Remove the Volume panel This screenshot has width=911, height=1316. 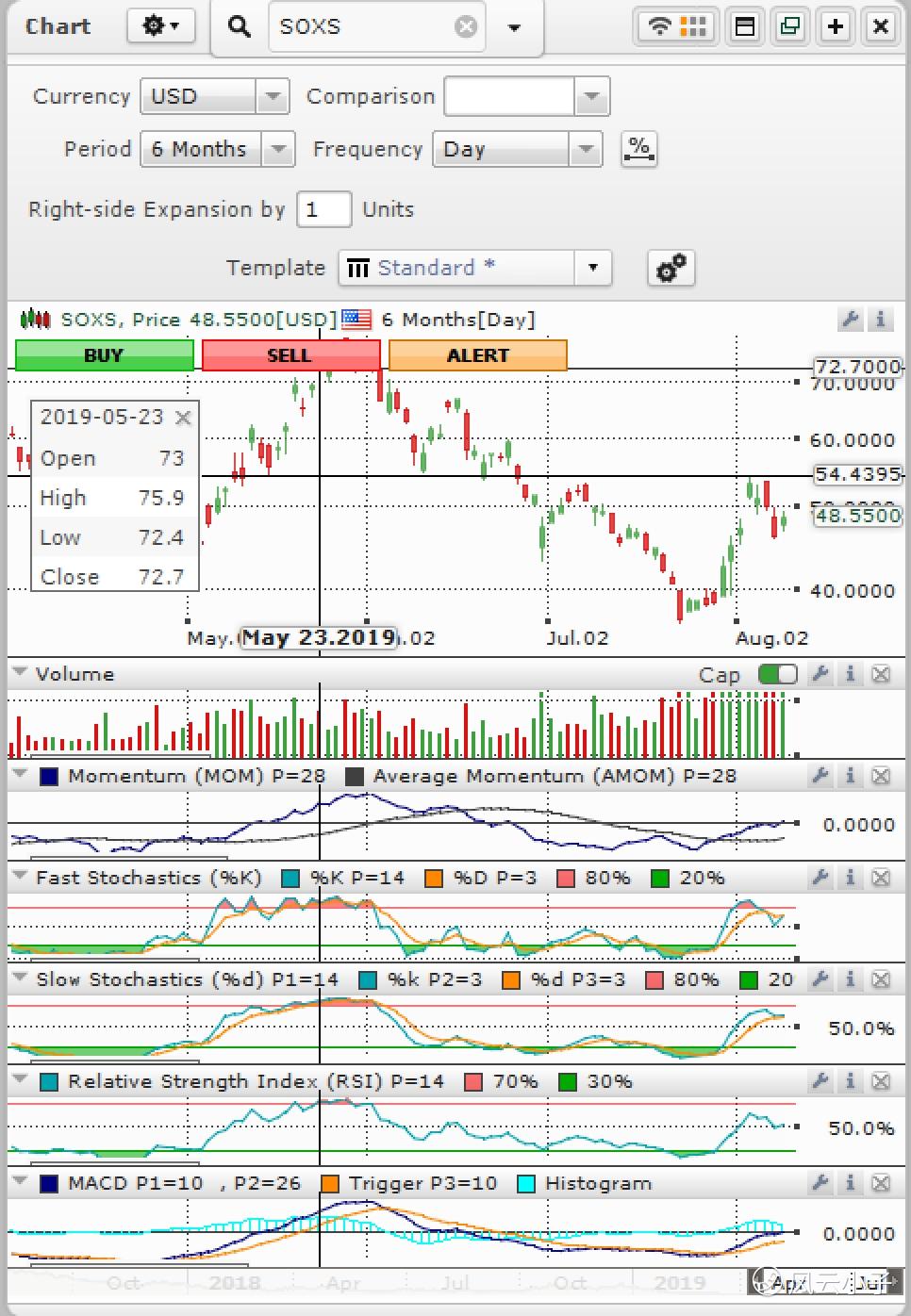point(881,673)
